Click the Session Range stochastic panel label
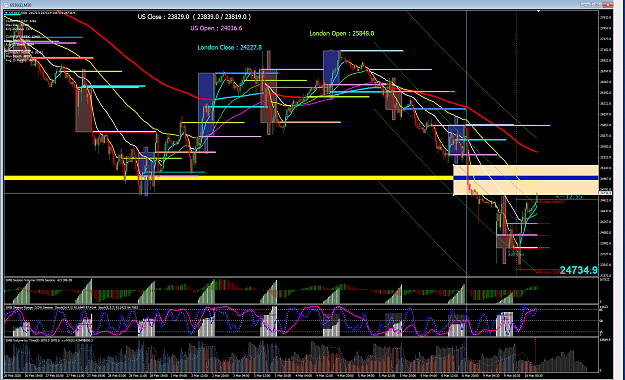The image size is (625, 380). 72,307
